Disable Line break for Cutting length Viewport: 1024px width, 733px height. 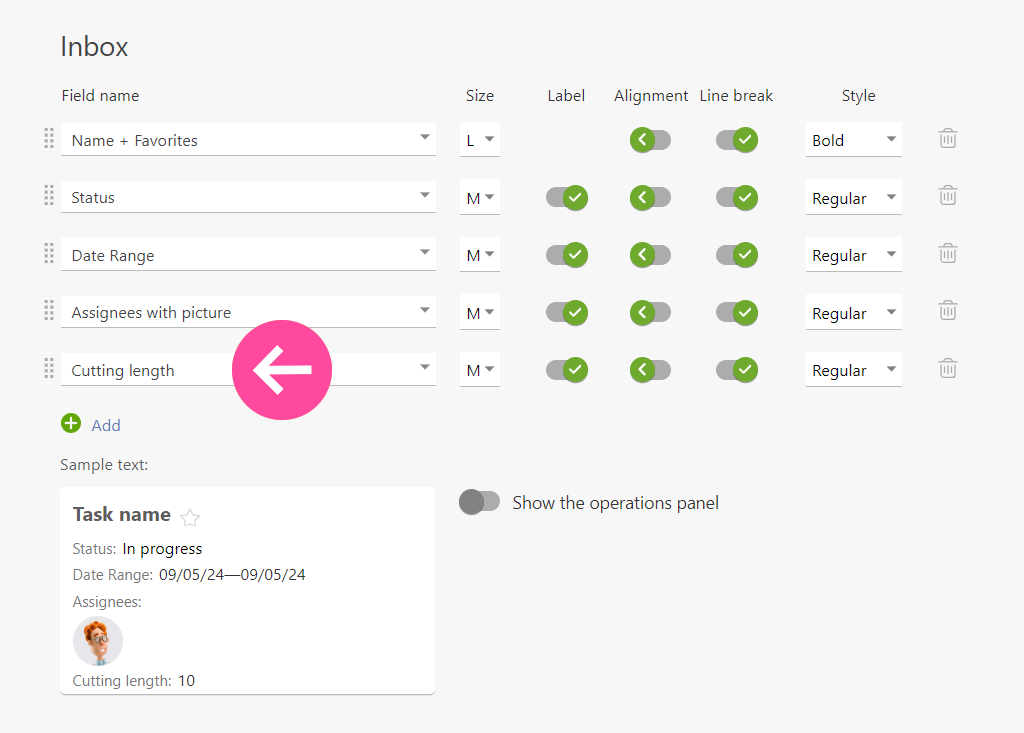click(737, 370)
